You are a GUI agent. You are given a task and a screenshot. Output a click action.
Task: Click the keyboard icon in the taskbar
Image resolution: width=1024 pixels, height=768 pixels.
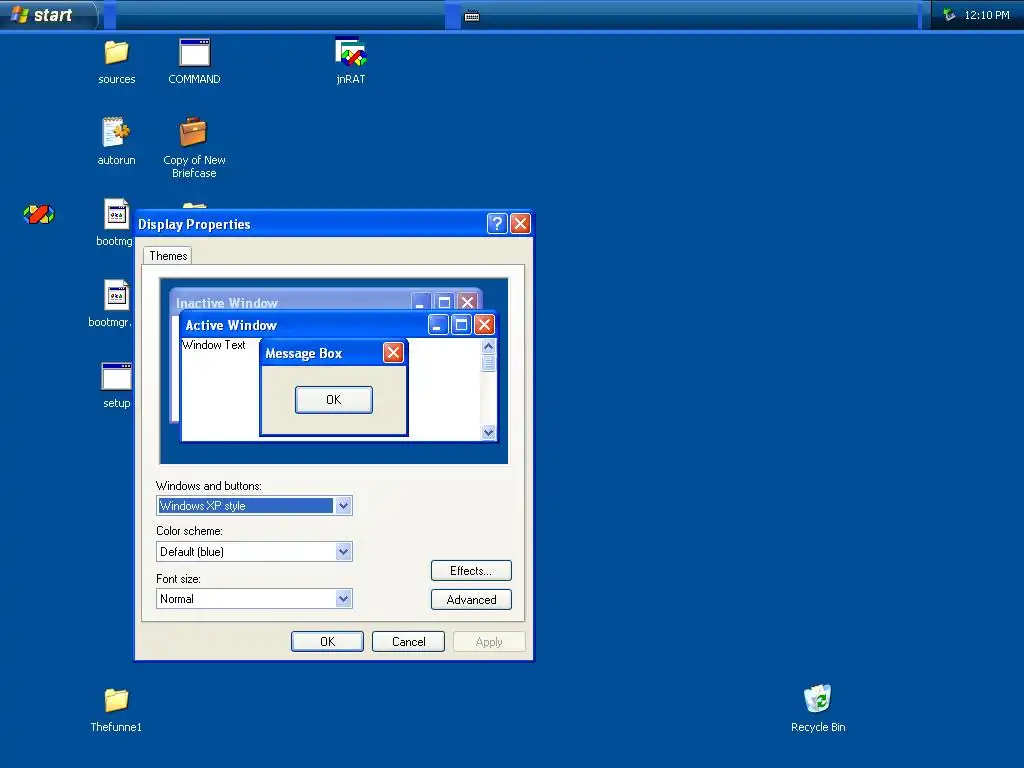[x=472, y=16]
